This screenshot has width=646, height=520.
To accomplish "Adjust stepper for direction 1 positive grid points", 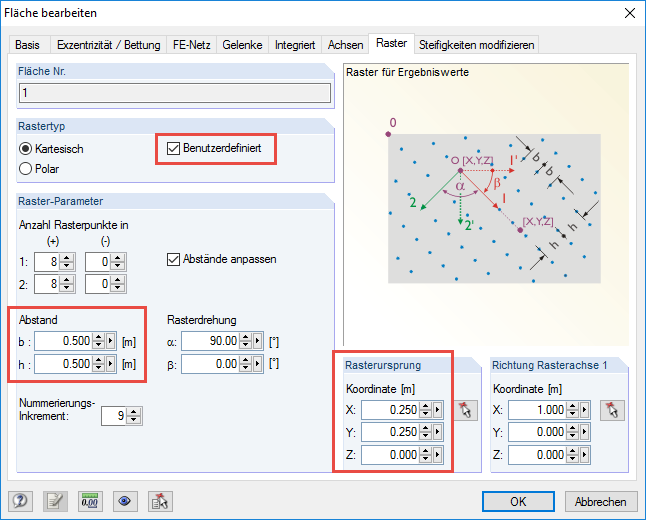I will tap(67, 262).
